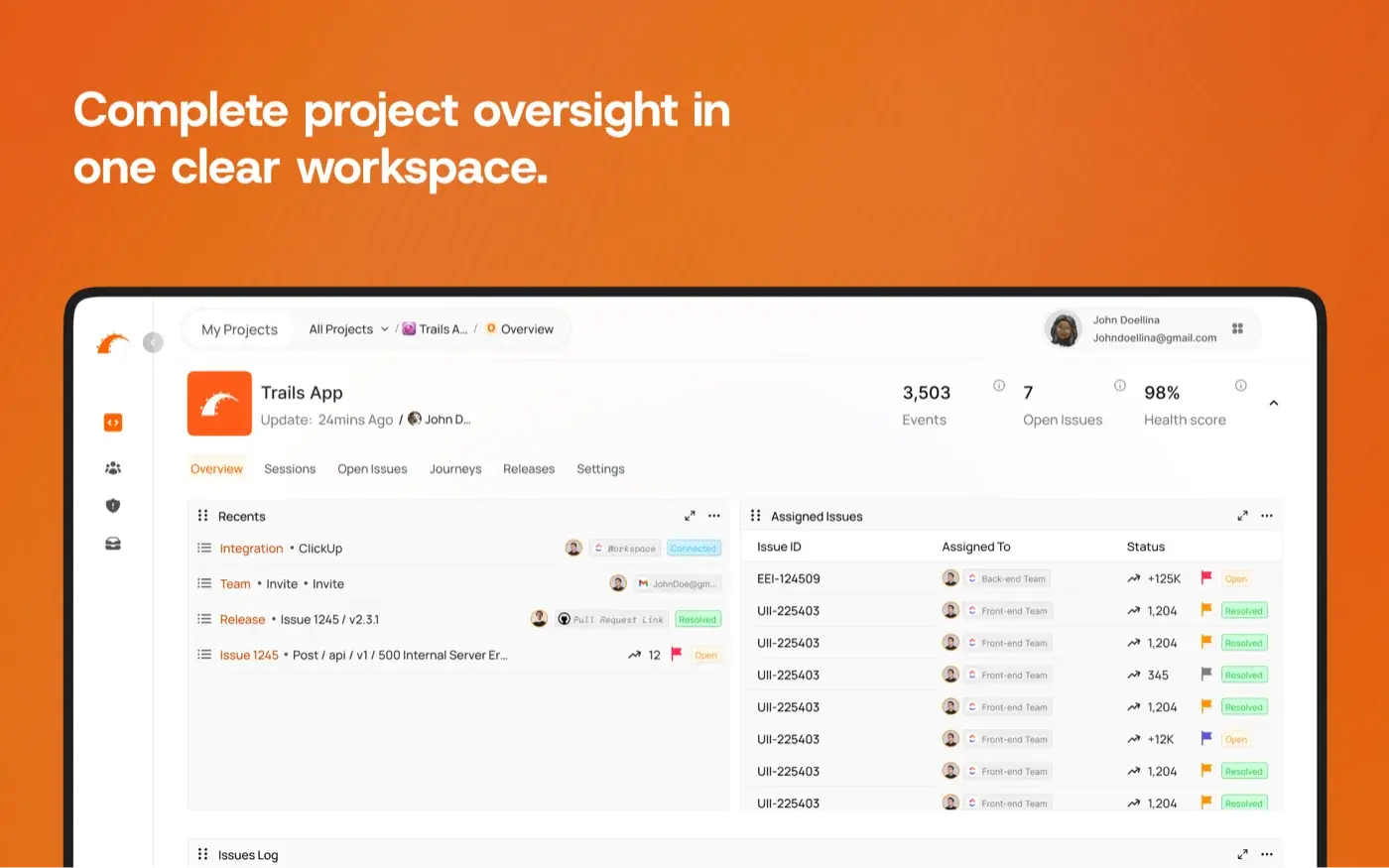This screenshot has height=868, width=1389.
Task: Open the shield security sidebar icon
Action: (x=113, y=506)
